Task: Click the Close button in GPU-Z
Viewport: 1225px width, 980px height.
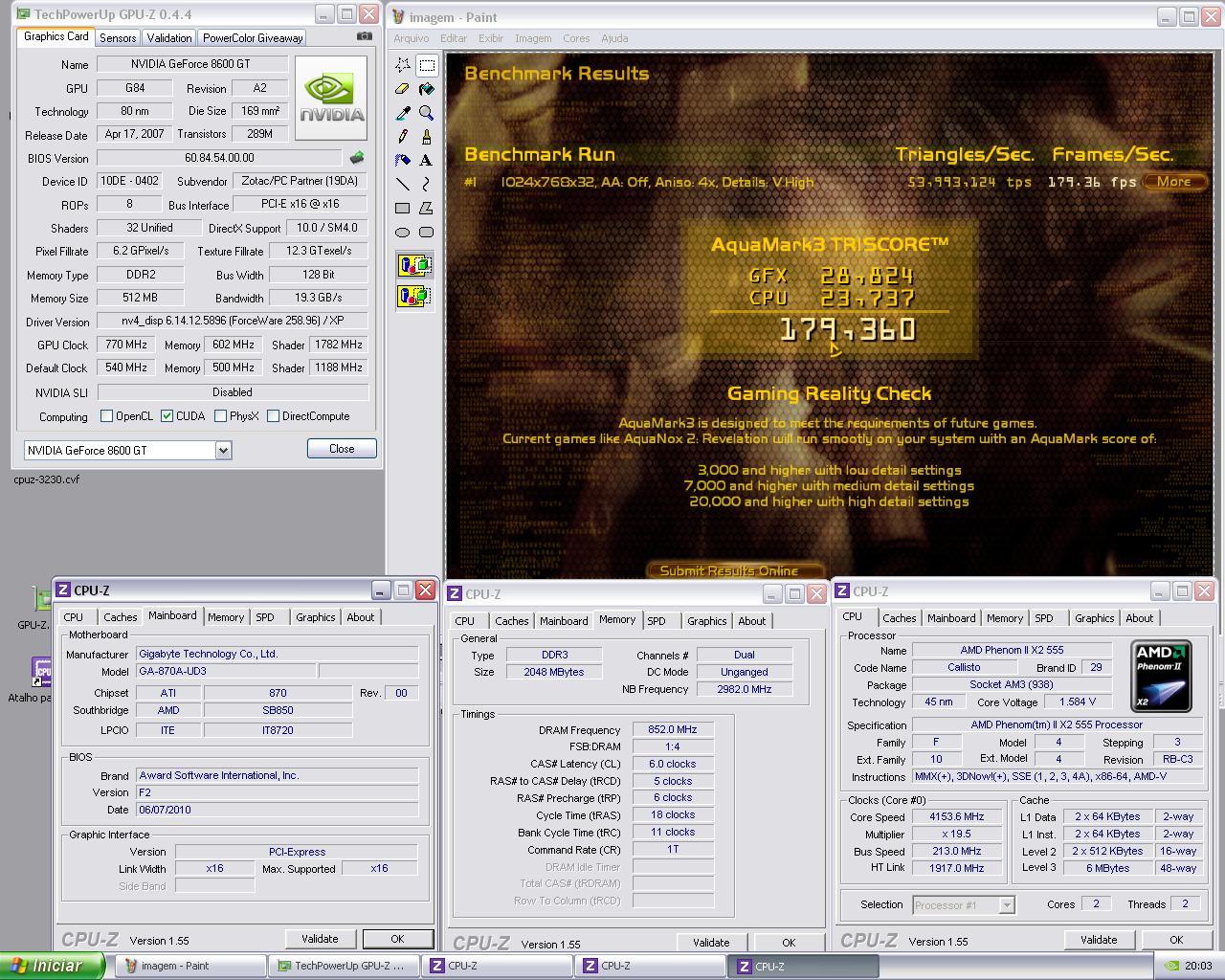Action: [342, 449]
